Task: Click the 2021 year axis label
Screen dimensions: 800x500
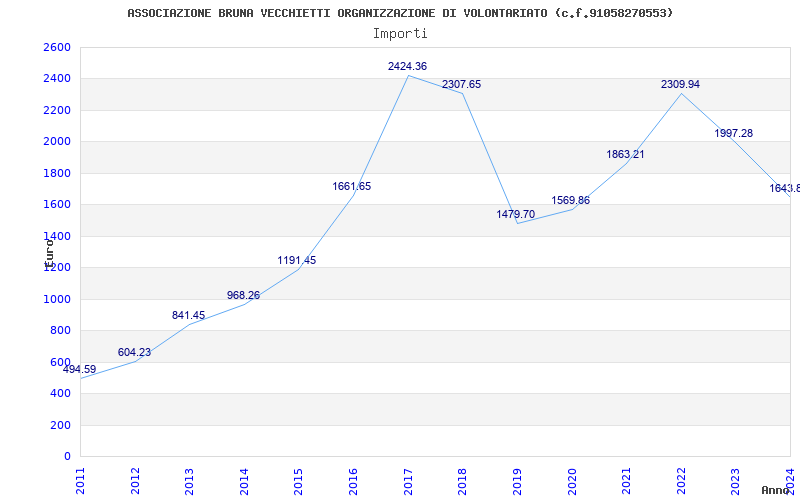Action: point(627,481)
